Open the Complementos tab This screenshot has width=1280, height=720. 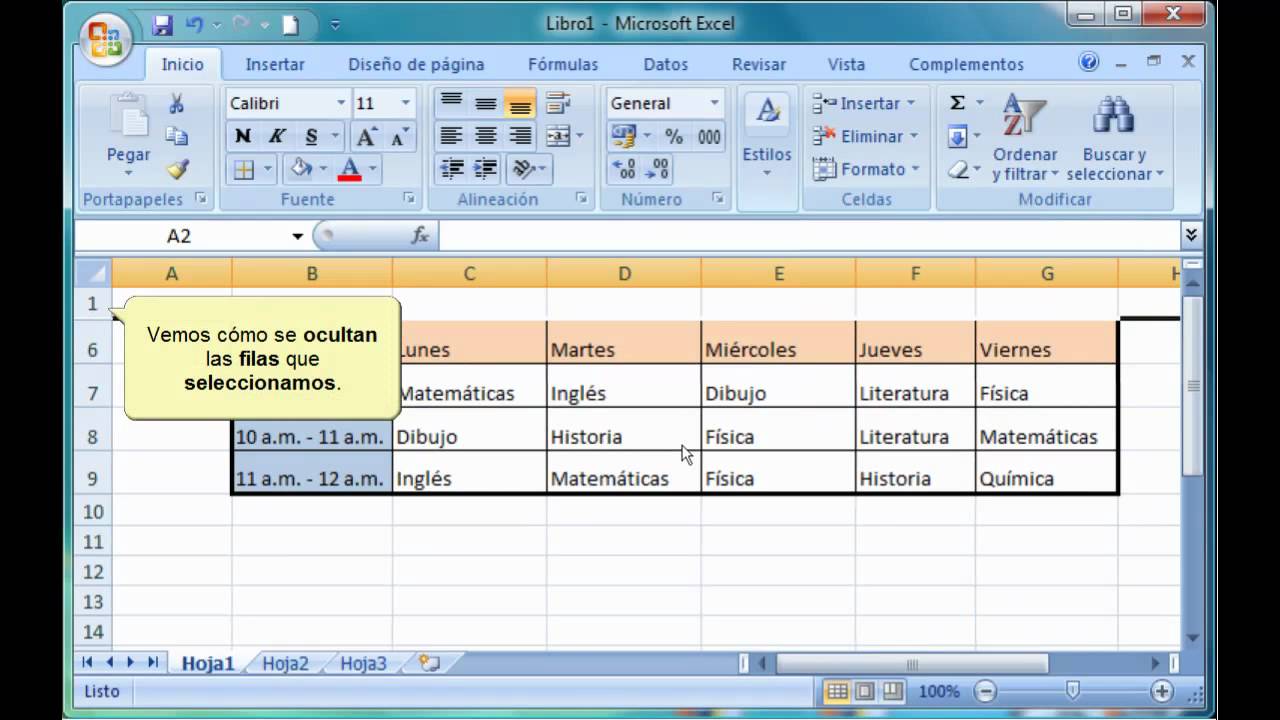click(966, 64)
